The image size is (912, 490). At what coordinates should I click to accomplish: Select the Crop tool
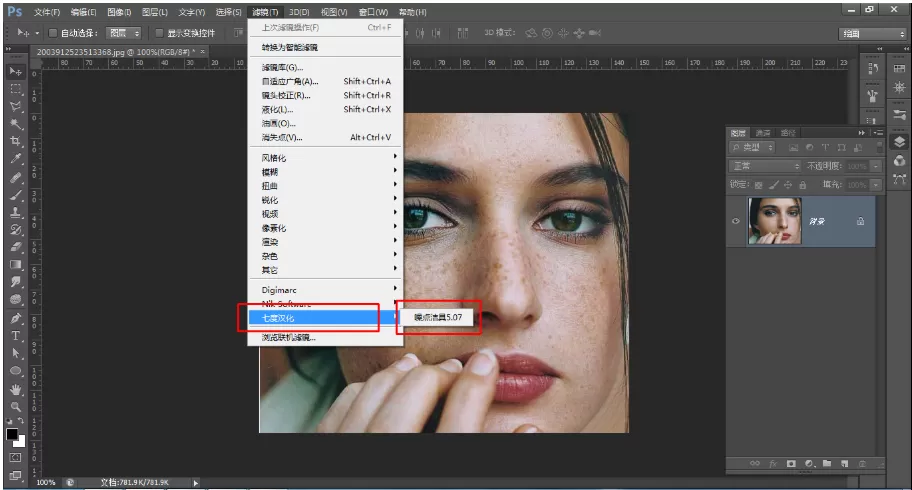click(16, 141)
